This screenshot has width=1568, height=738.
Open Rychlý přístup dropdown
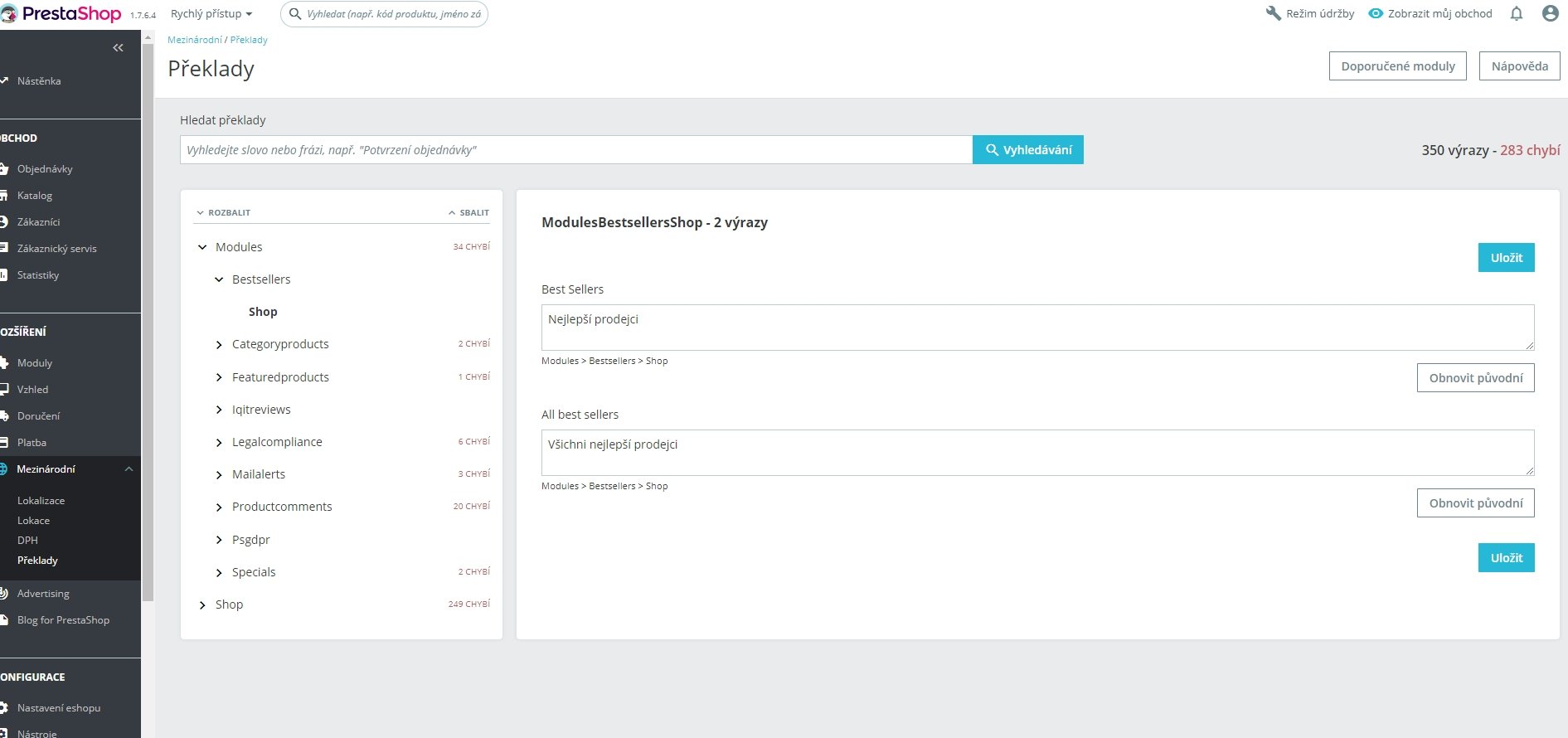pos(211,14)
